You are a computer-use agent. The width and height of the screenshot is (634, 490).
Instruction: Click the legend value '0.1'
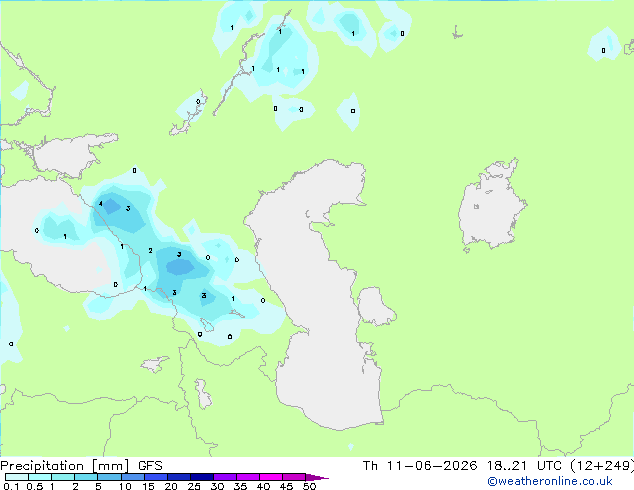11,486
